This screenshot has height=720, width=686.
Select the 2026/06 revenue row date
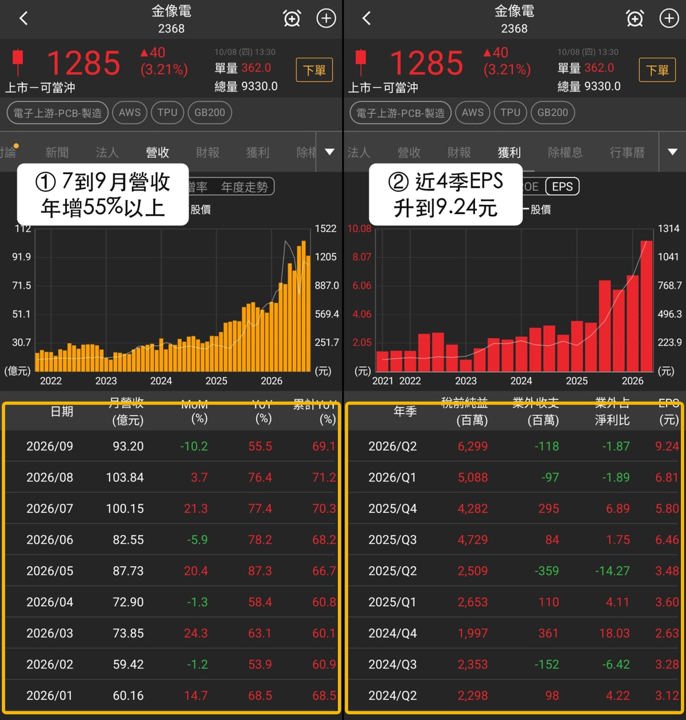[x=50, y=540]
